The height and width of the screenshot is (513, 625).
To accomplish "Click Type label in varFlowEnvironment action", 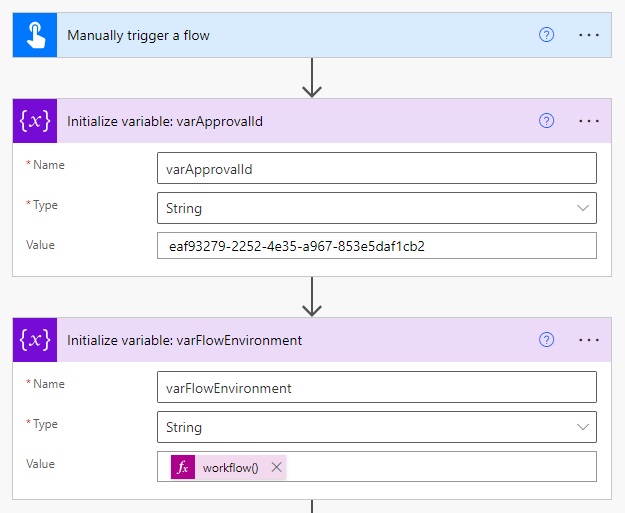I will [x=45, y=424].
